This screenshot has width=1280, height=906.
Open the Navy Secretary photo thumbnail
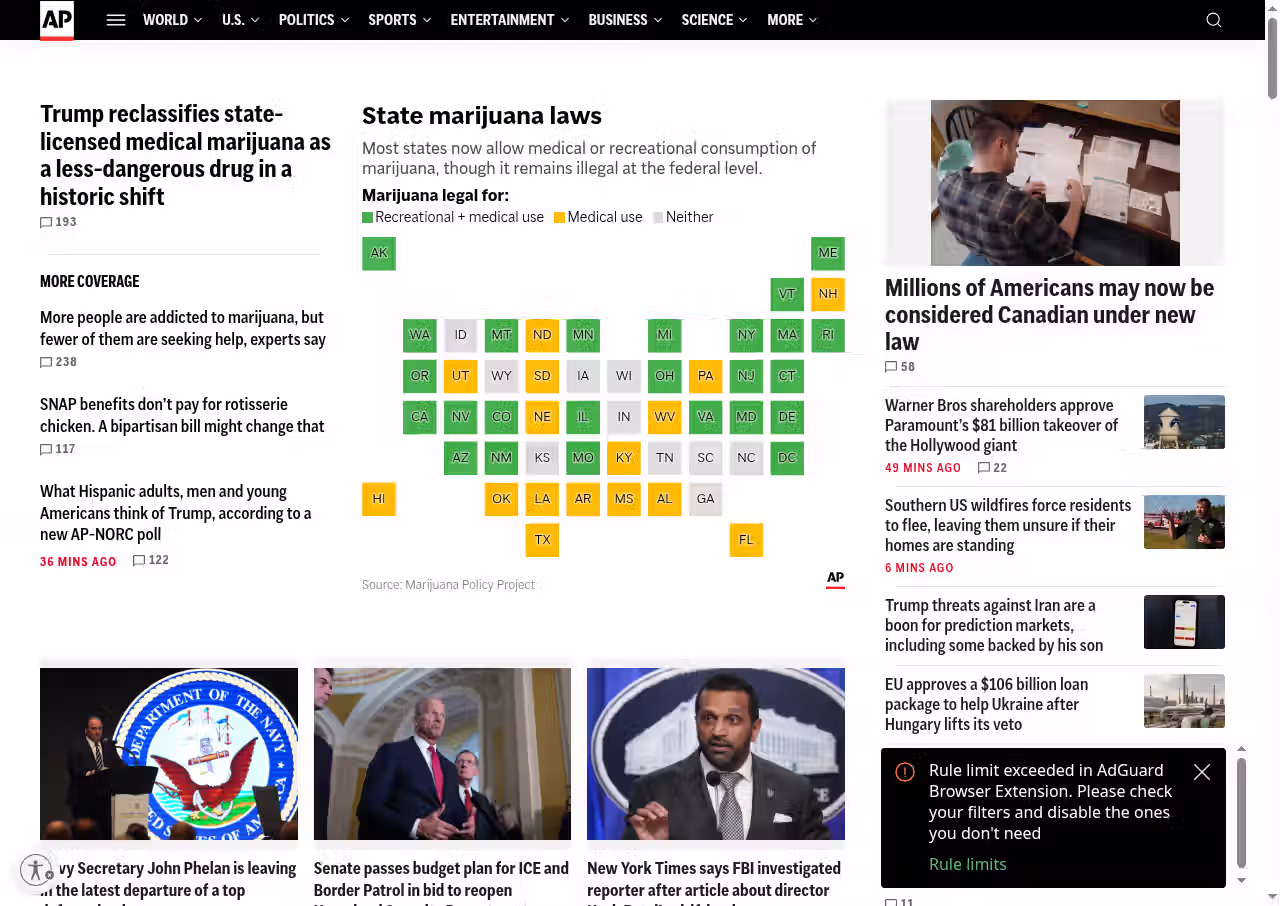(169, 753)
